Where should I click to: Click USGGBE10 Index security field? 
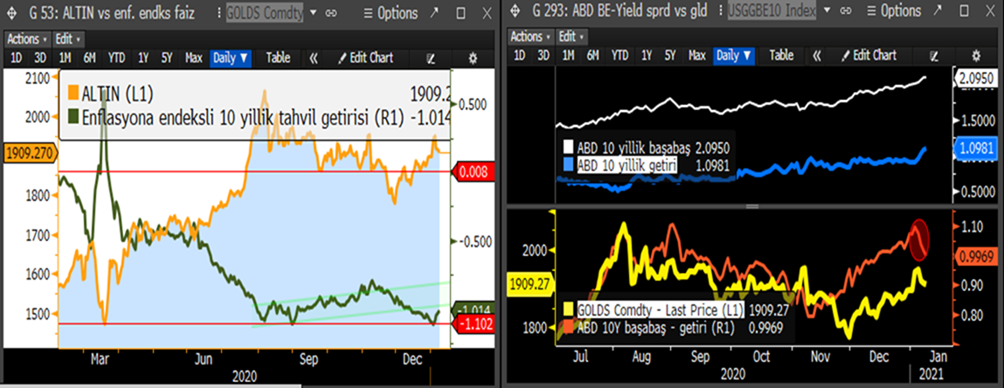click(772, 11)
